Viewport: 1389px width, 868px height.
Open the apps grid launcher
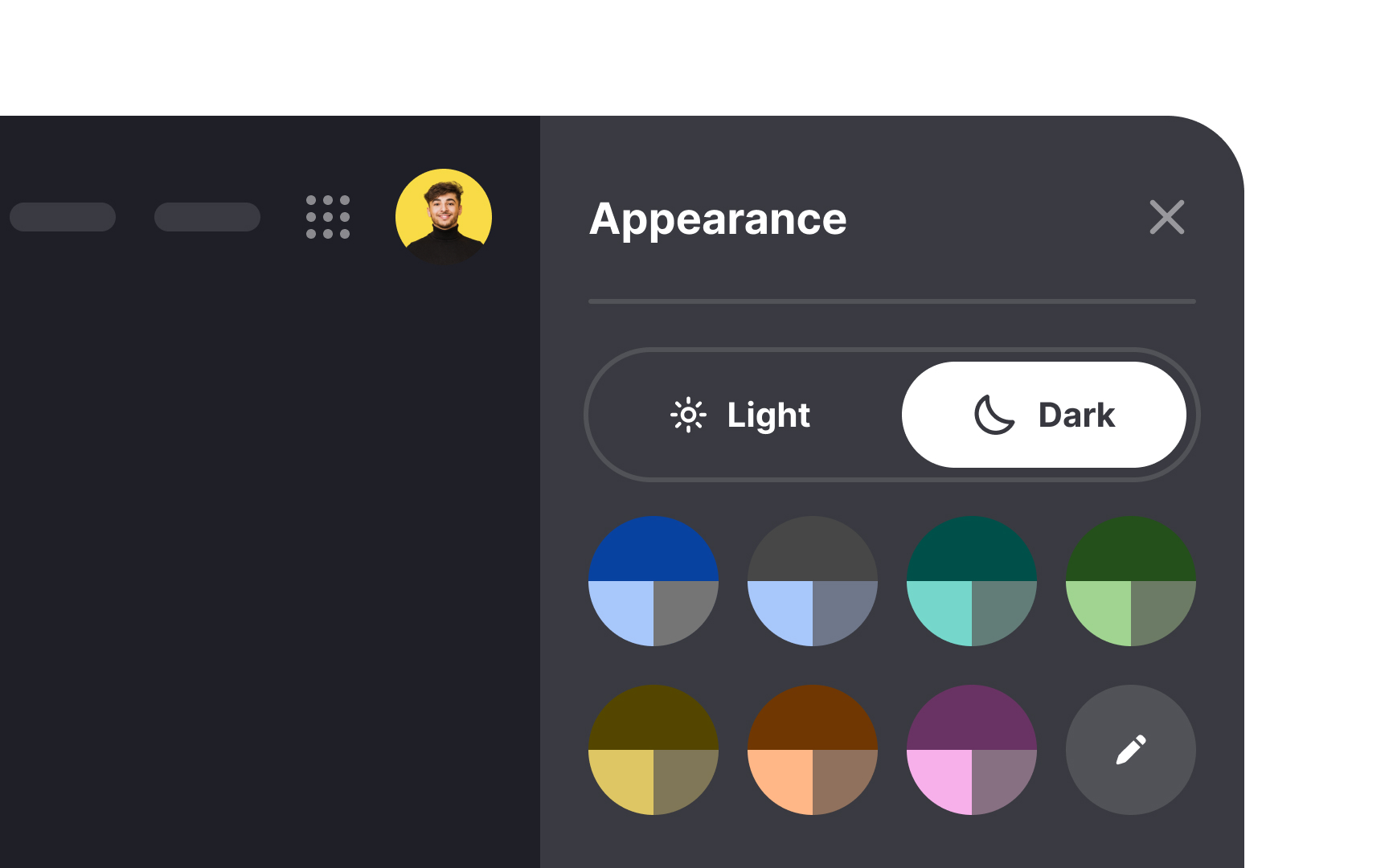pos(328,217)
